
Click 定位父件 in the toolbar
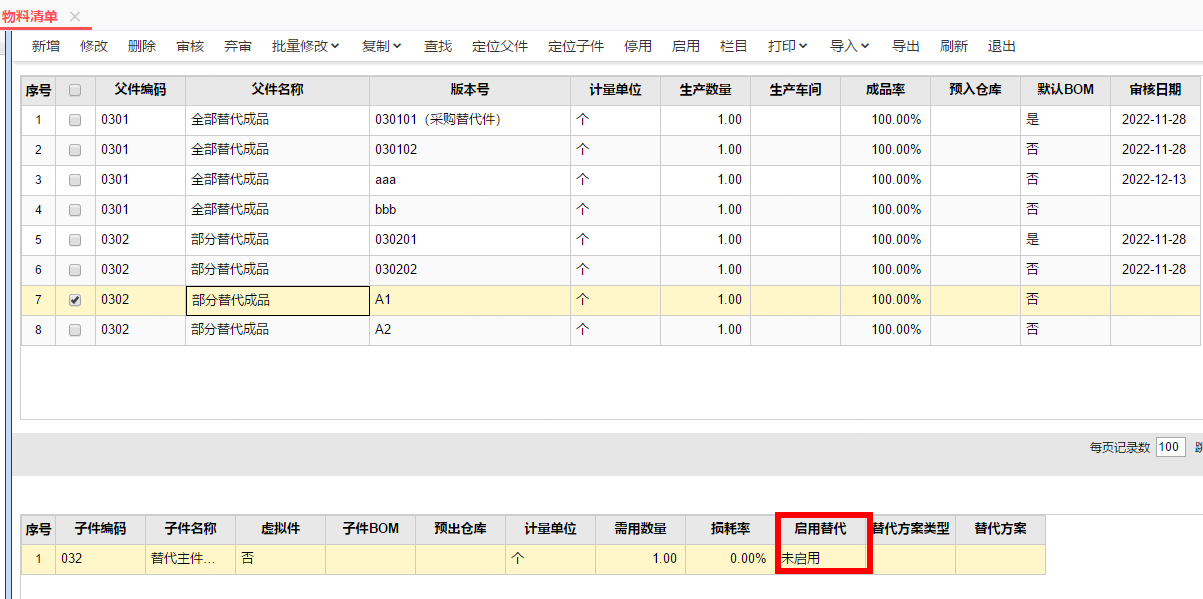pos(500,46)
